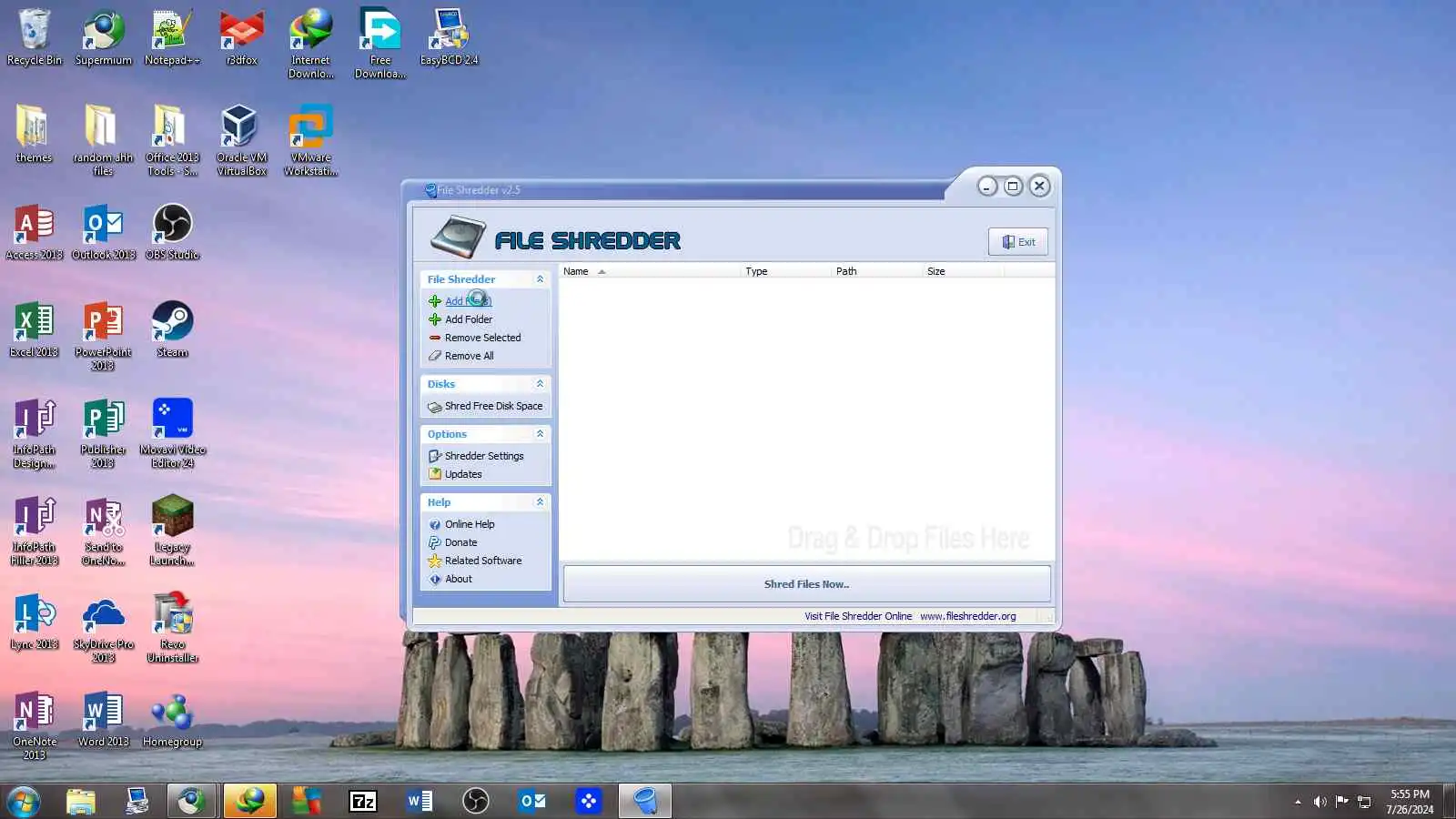
Task: Open the www.fileshredder.org link
Action: point(967,616)
